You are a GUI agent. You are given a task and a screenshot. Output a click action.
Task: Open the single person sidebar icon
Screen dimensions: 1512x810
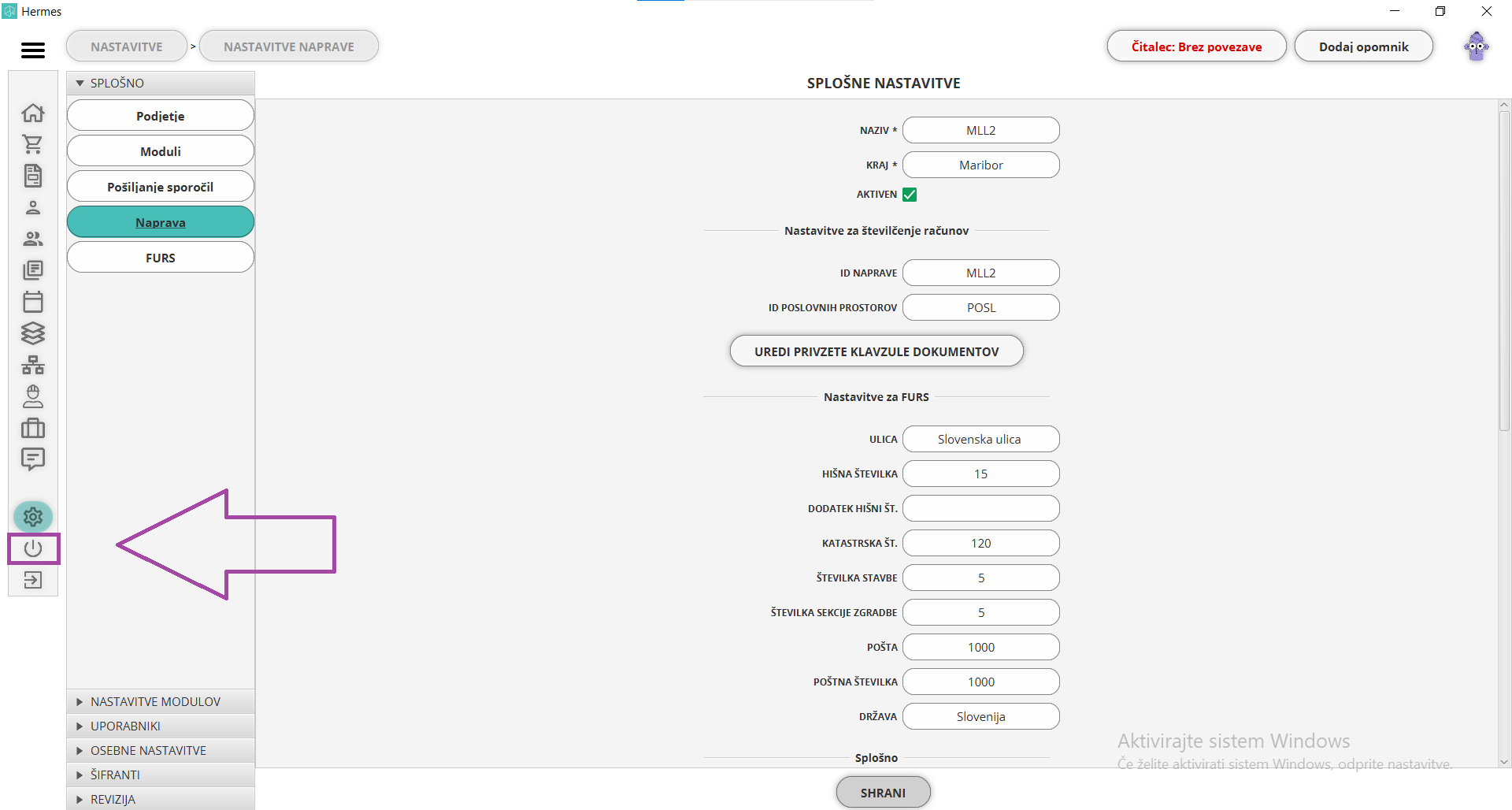pyautogui.click(x=33, y=207)
